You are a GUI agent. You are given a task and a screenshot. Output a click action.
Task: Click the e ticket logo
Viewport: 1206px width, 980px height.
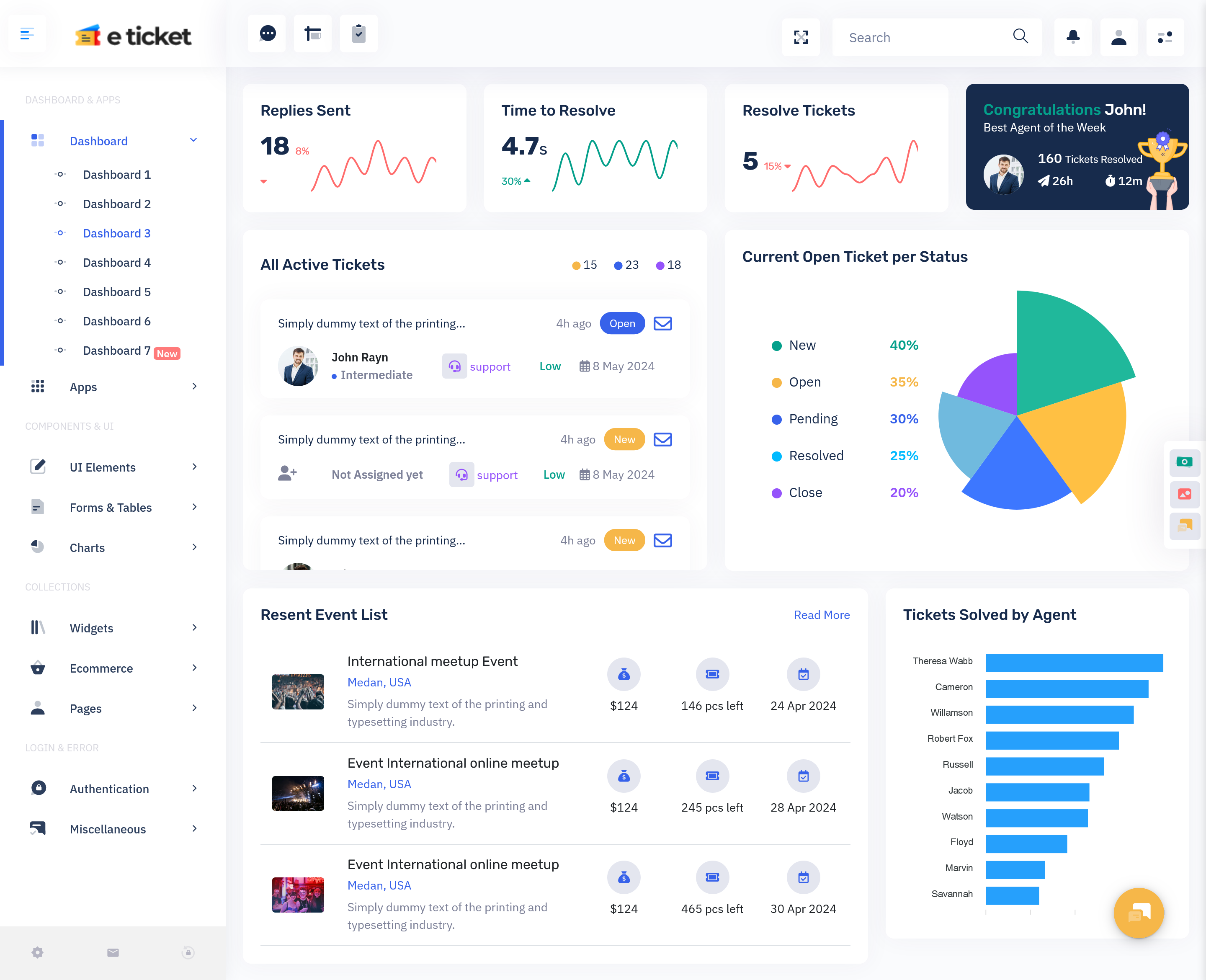(133, 36)
